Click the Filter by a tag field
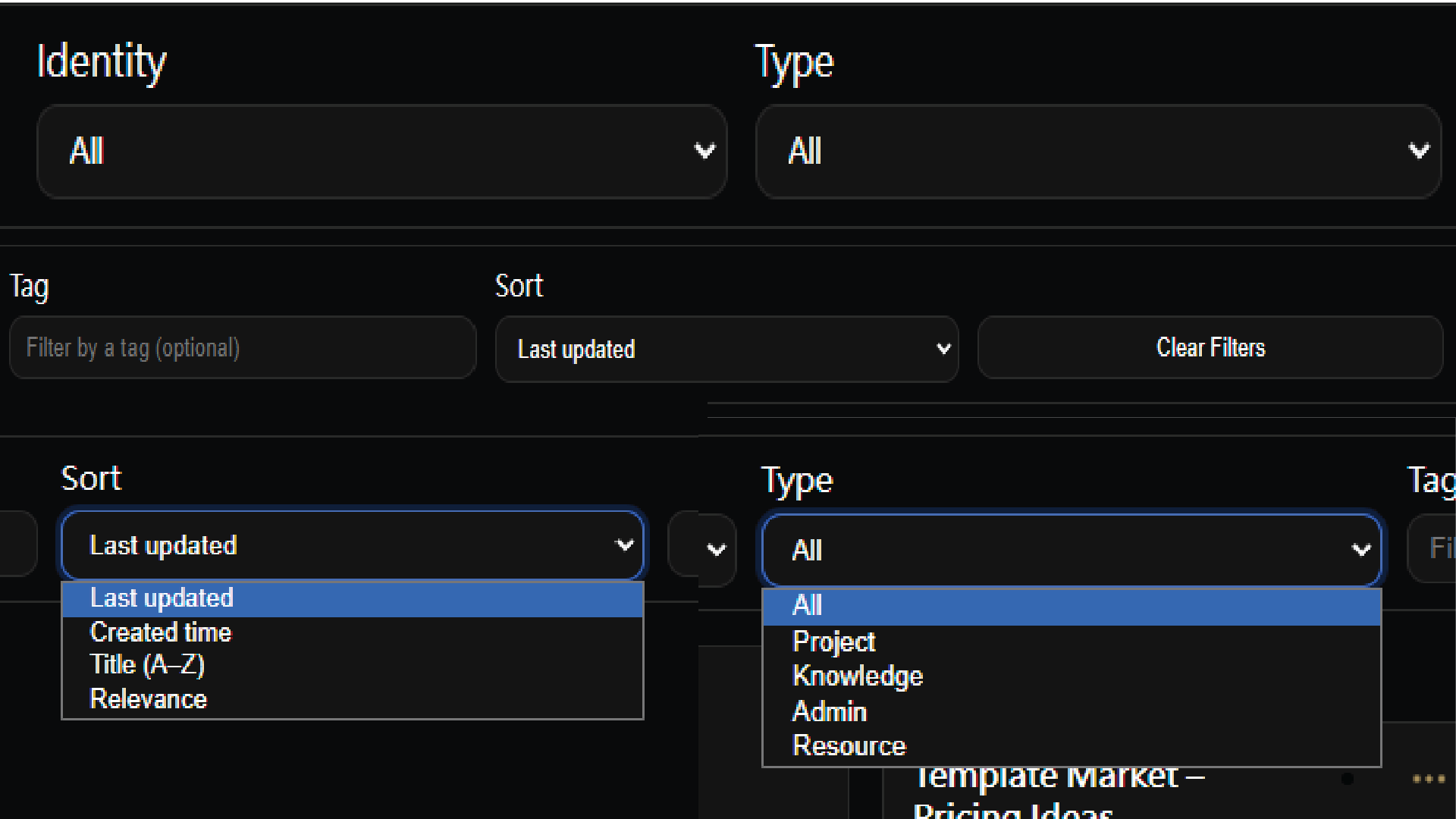This screenshot has height=819, width=1456. (243, 348)
